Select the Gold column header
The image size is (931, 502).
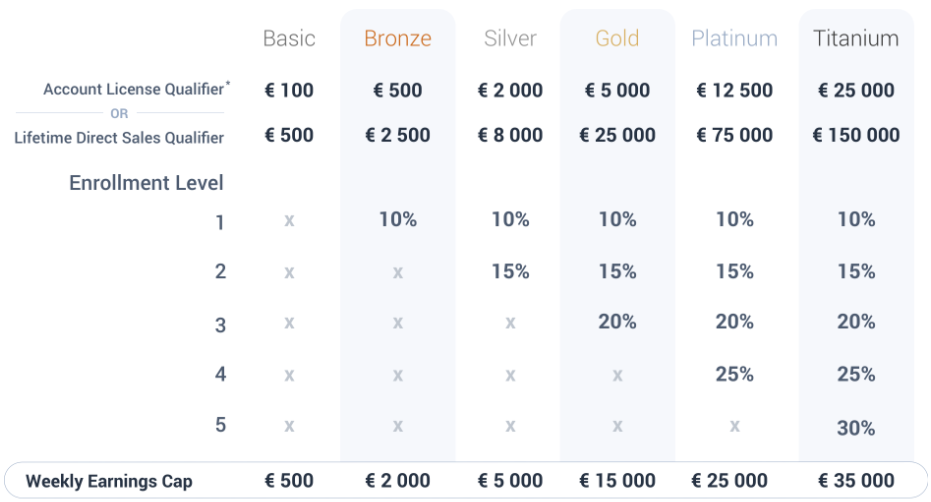pyautogui.click(x=618, y=39)
